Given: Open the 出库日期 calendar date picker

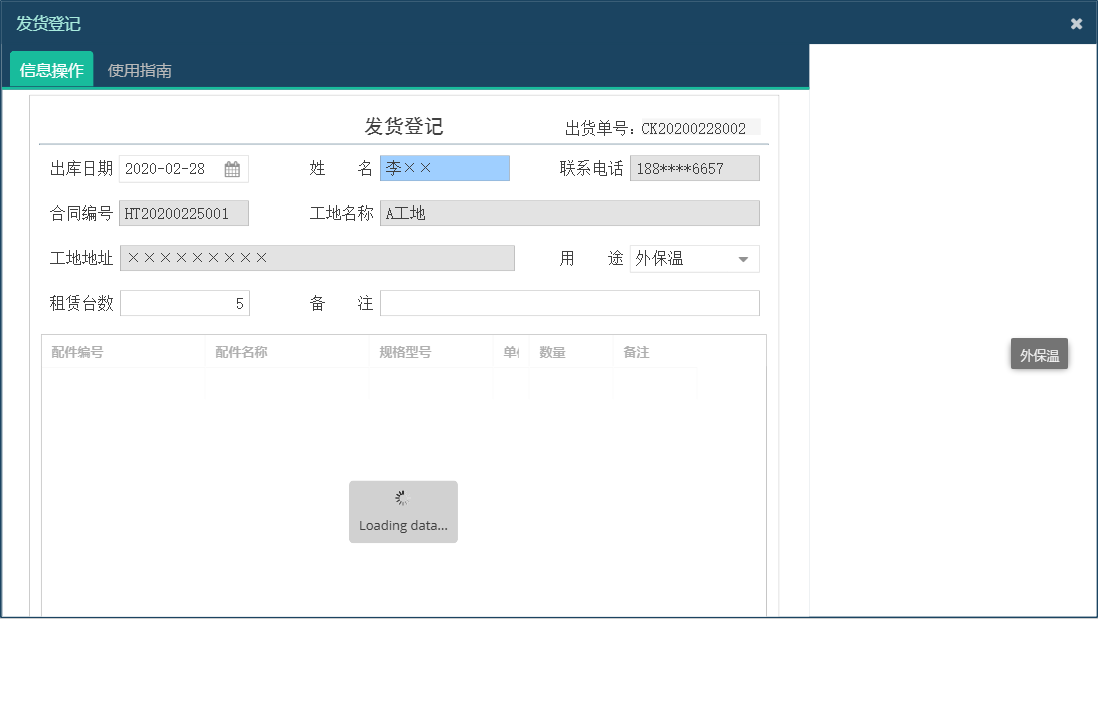Looking at the screenshot, I should point(233,168).
